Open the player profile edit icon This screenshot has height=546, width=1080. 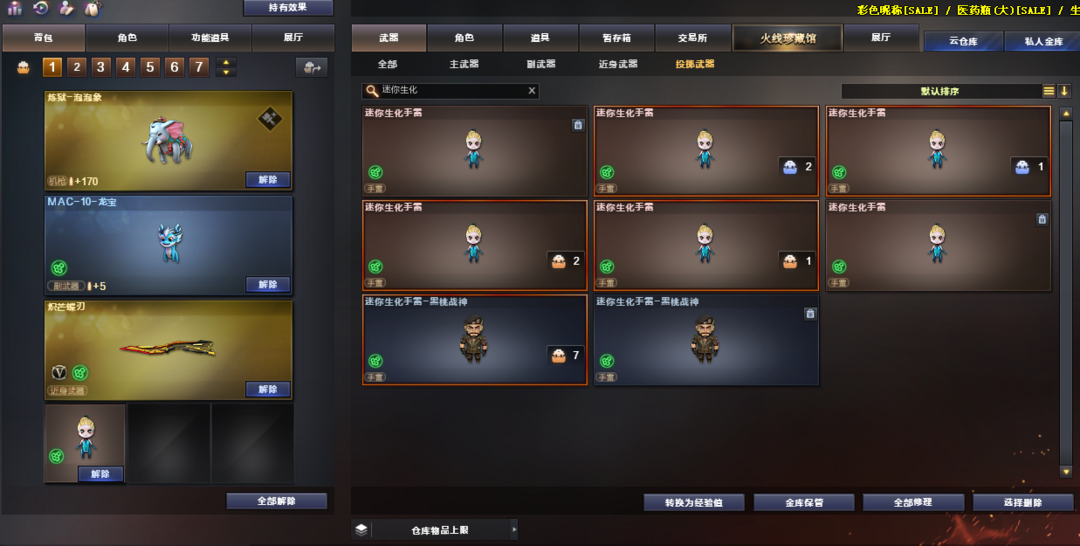[x=66, y=8]
